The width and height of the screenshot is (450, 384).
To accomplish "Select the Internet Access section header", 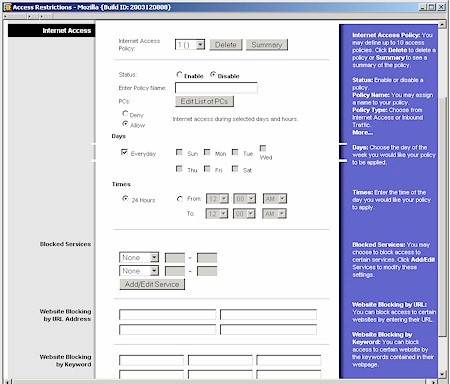I will [x=52, y=30].
